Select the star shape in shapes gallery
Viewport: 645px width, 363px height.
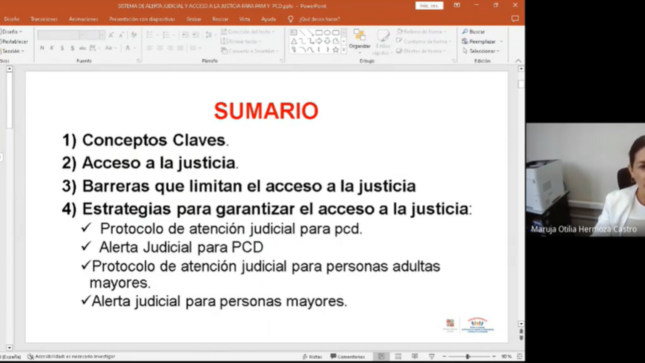coord(336,50)
